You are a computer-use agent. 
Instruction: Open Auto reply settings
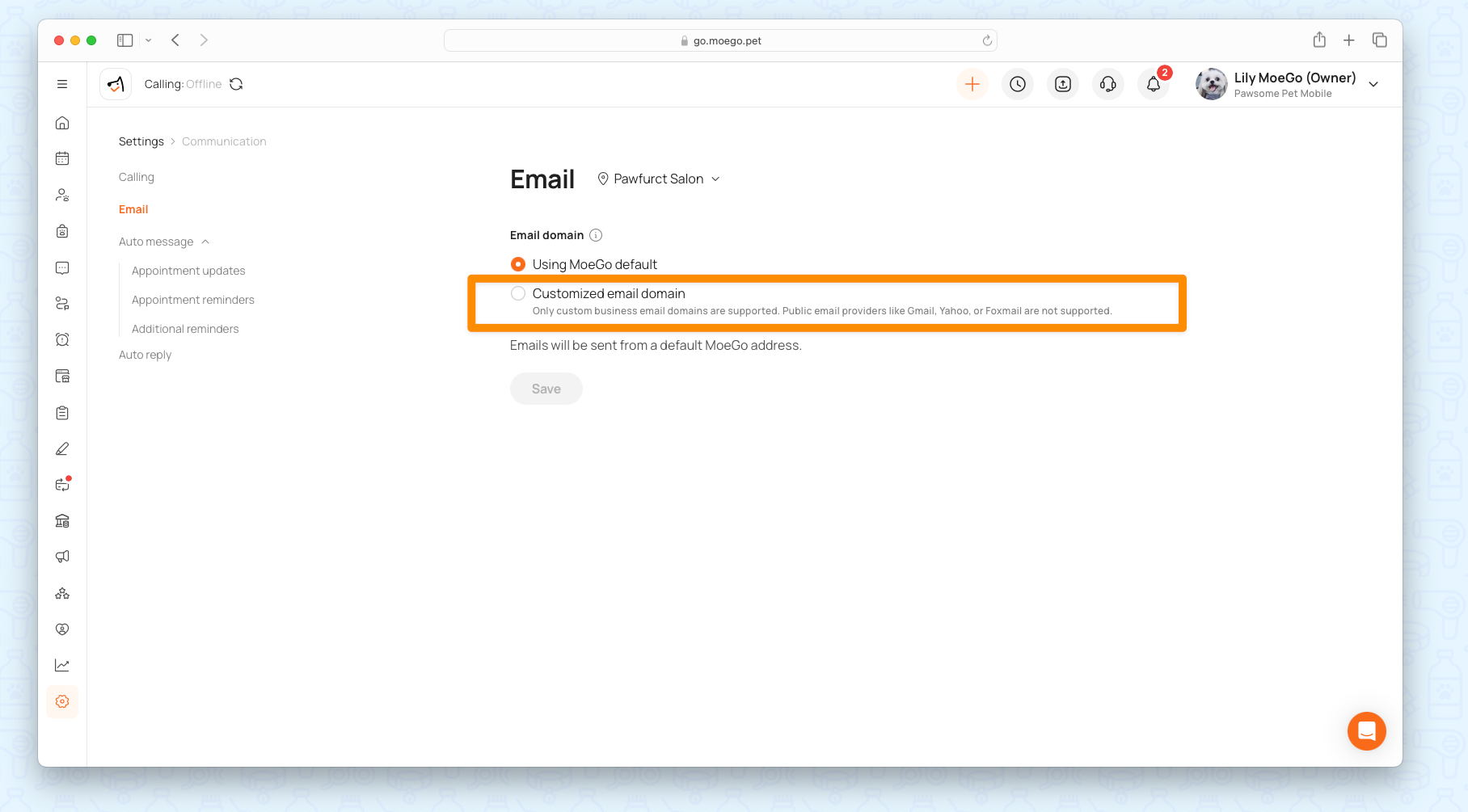[x=146, y=355]
